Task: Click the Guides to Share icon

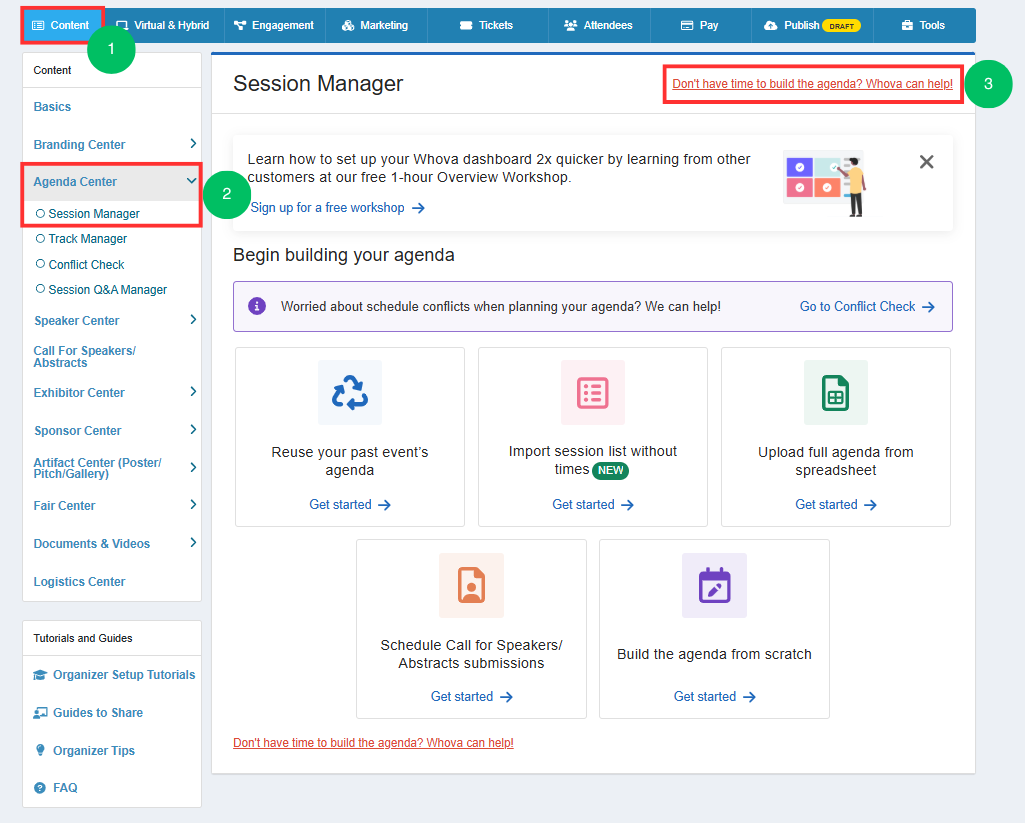Action: point(40,713)
